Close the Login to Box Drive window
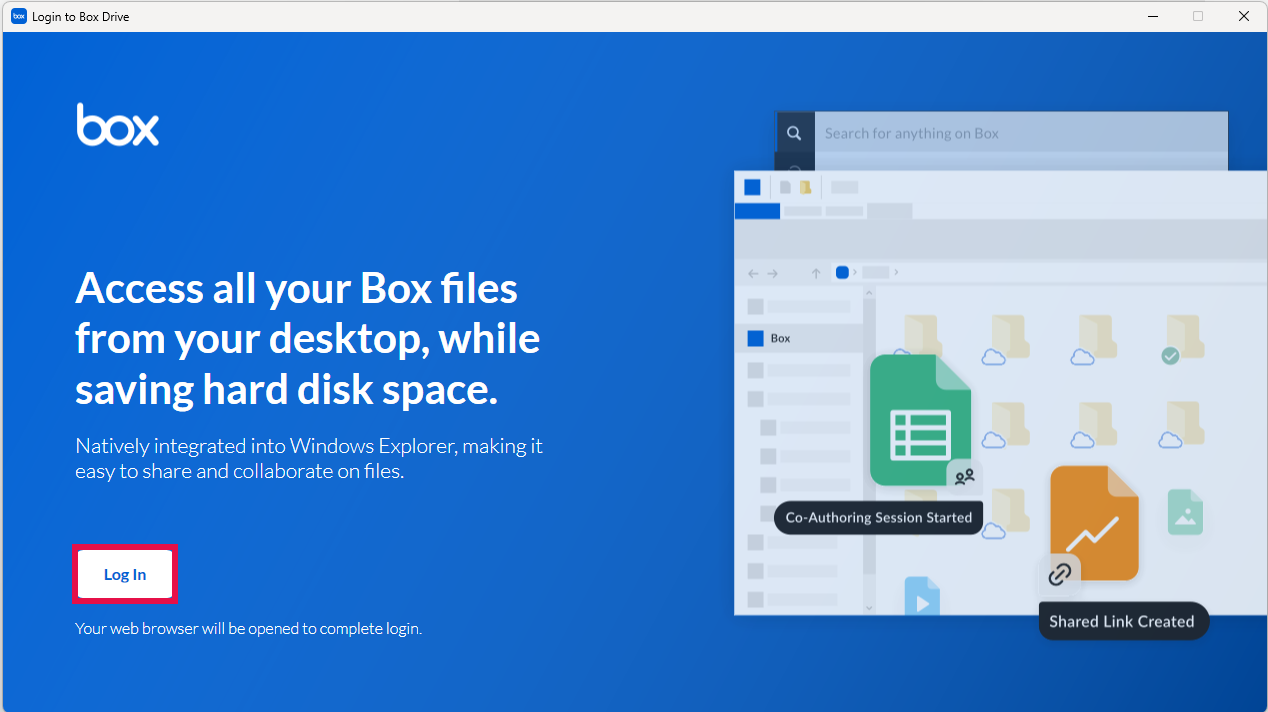The width and height of the screenshot is (1268, 712). [x=1244, y=16]
